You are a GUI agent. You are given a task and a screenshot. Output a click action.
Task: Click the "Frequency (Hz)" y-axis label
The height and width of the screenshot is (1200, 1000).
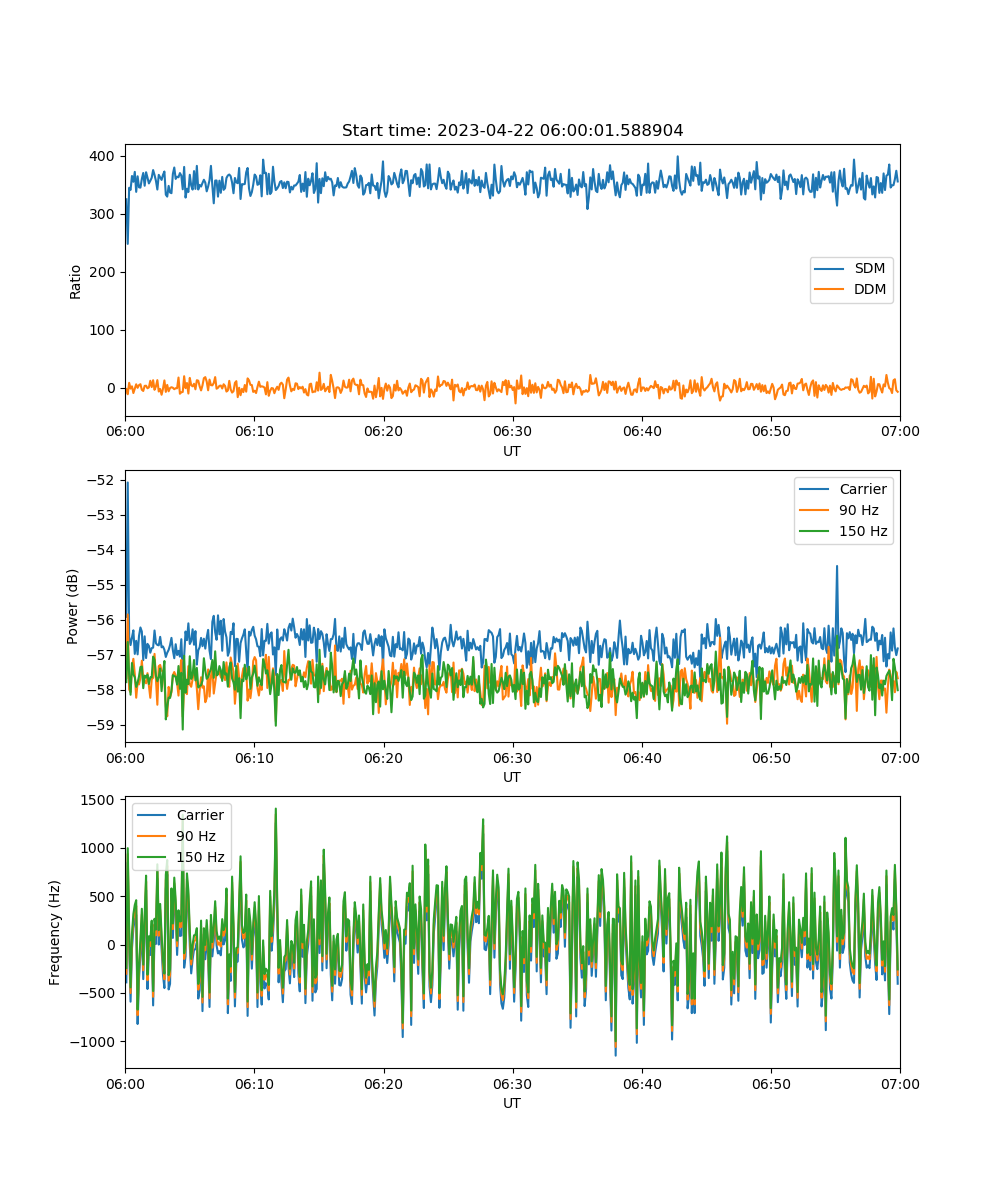(55, 932)
